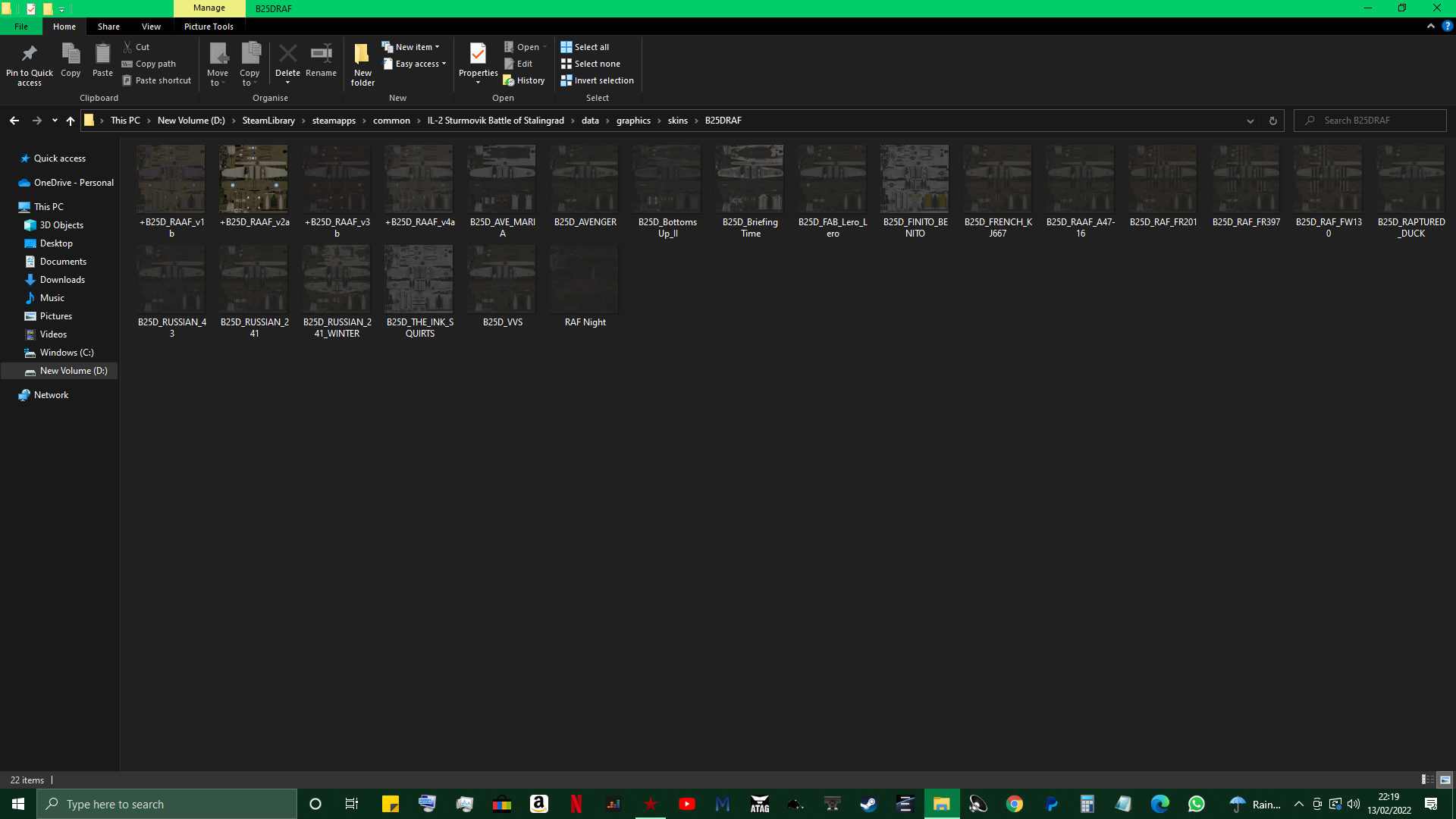Open the File menu tab
The width and height of the screenshot is (1456, 819).
point(21,27)
